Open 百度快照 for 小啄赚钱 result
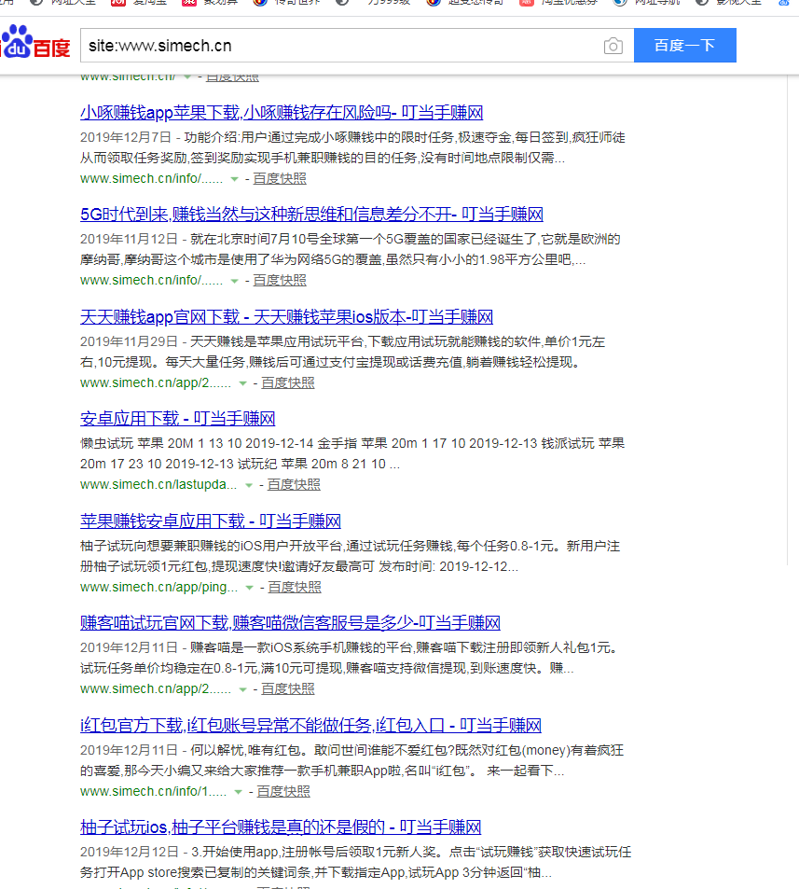This screenshot has height=889, width=799. [x=280, y=179]
